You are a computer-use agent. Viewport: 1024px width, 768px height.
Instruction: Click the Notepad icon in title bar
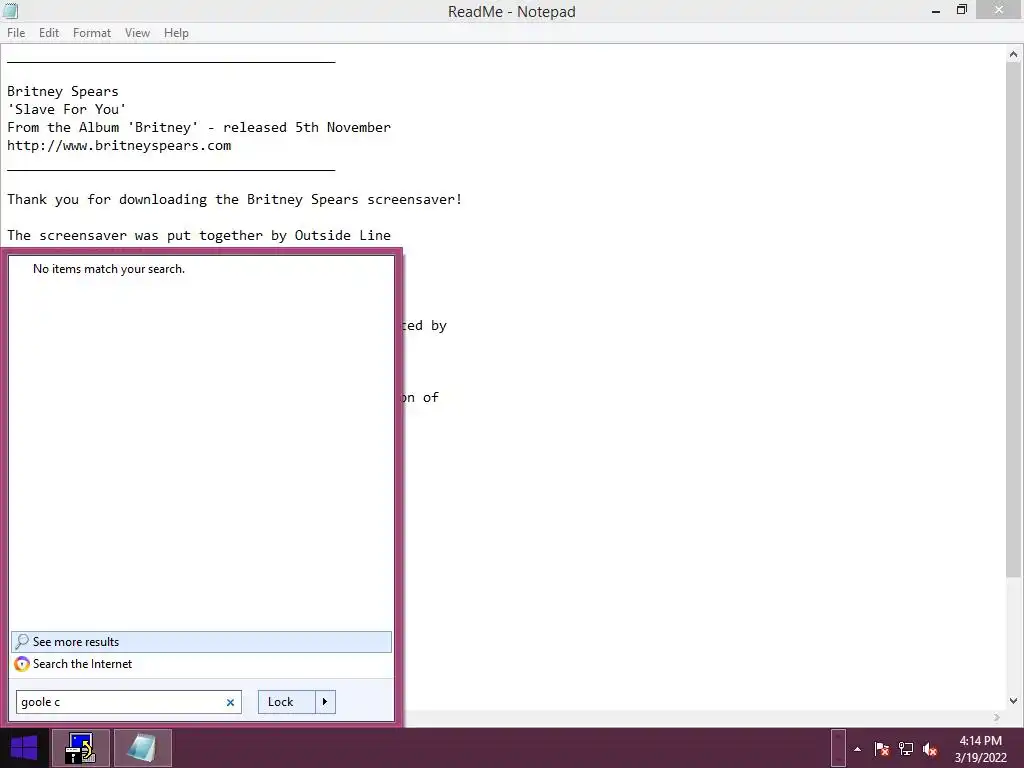tap(10, 11)
